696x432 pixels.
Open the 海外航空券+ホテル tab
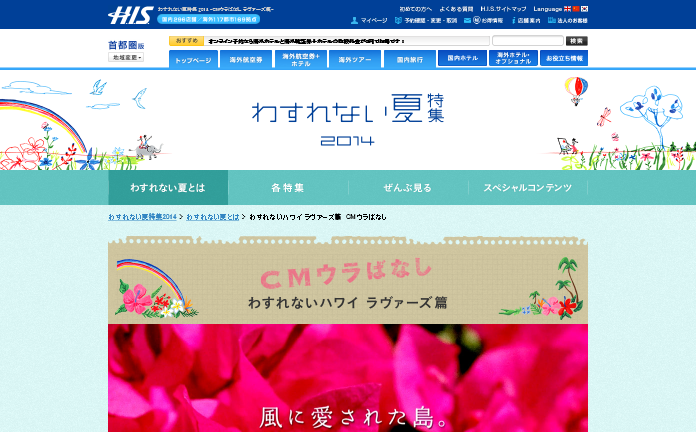[301, 60]
